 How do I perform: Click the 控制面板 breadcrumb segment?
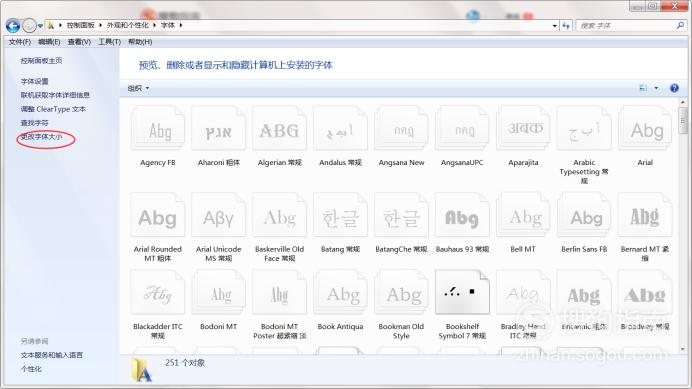tap(81, 25)
